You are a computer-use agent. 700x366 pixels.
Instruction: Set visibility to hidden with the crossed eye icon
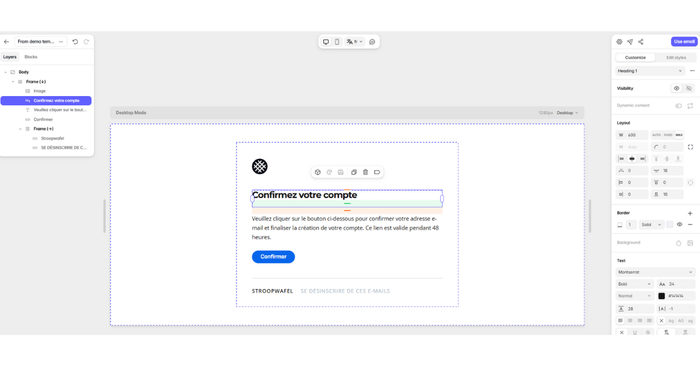point(689,88)
